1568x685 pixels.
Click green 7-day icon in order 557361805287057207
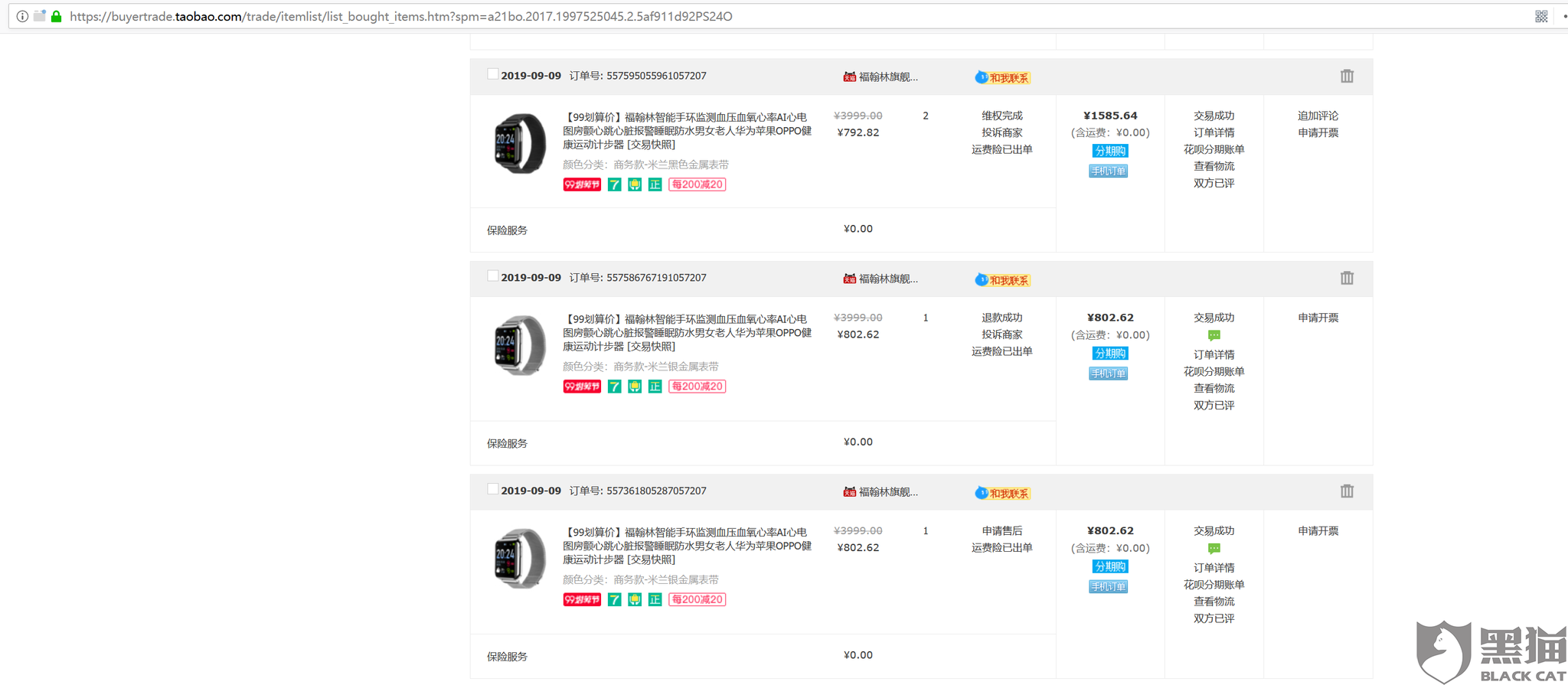614,599
